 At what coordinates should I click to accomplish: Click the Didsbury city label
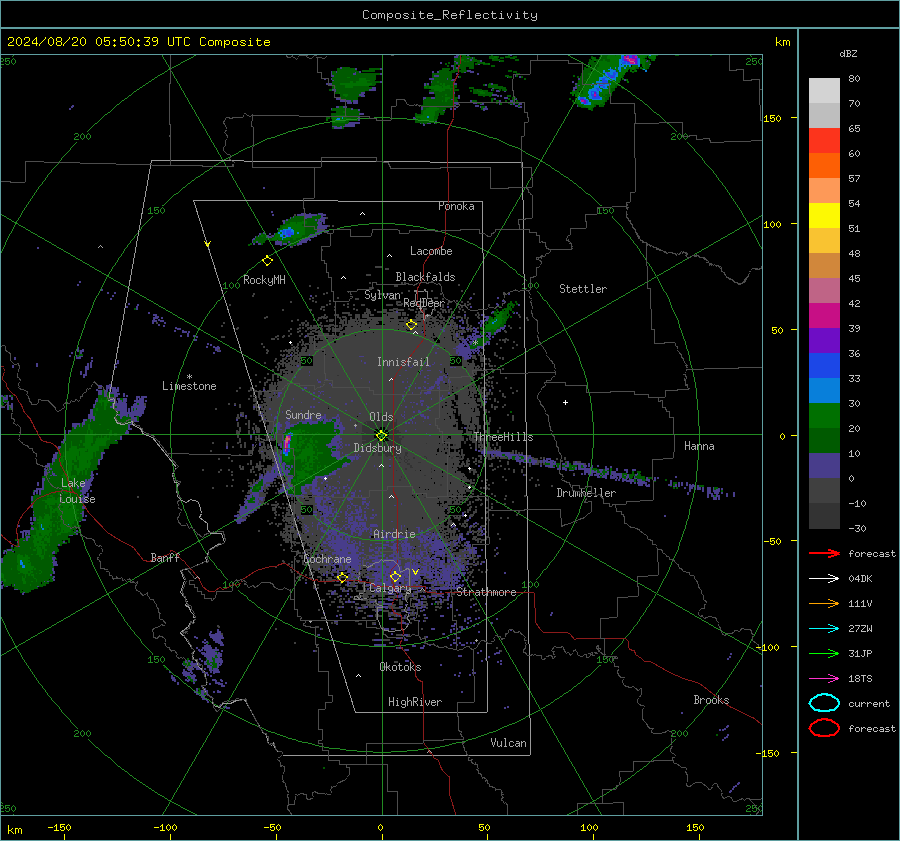coord(377,448)
